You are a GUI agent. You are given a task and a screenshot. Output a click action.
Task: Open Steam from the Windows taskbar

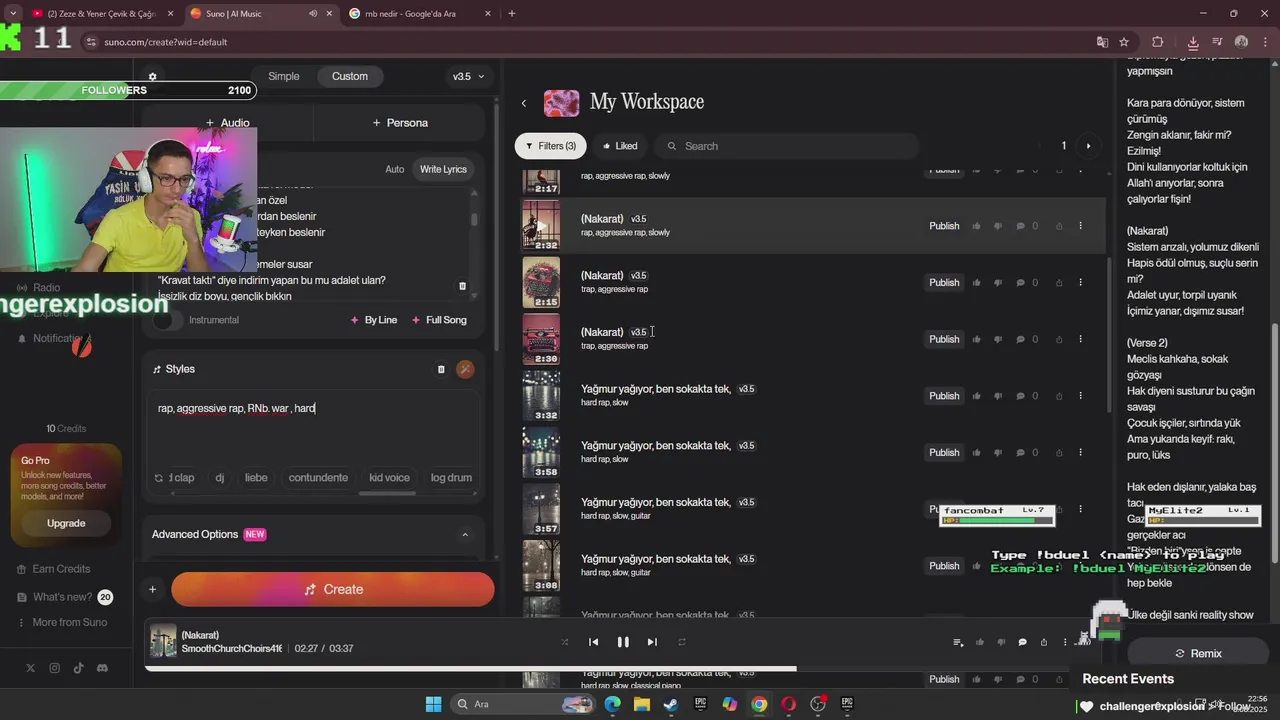[670, 704]
